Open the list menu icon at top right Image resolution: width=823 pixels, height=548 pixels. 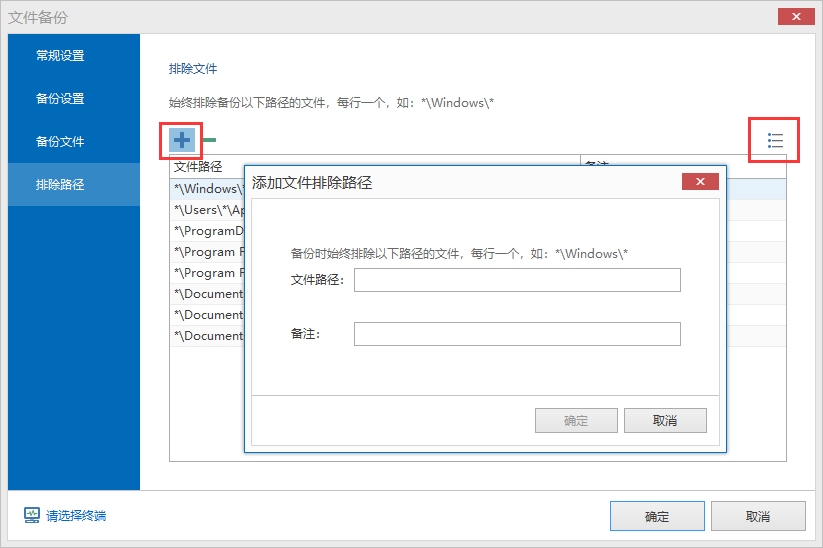pyautogui.click(x=775, y=140)
